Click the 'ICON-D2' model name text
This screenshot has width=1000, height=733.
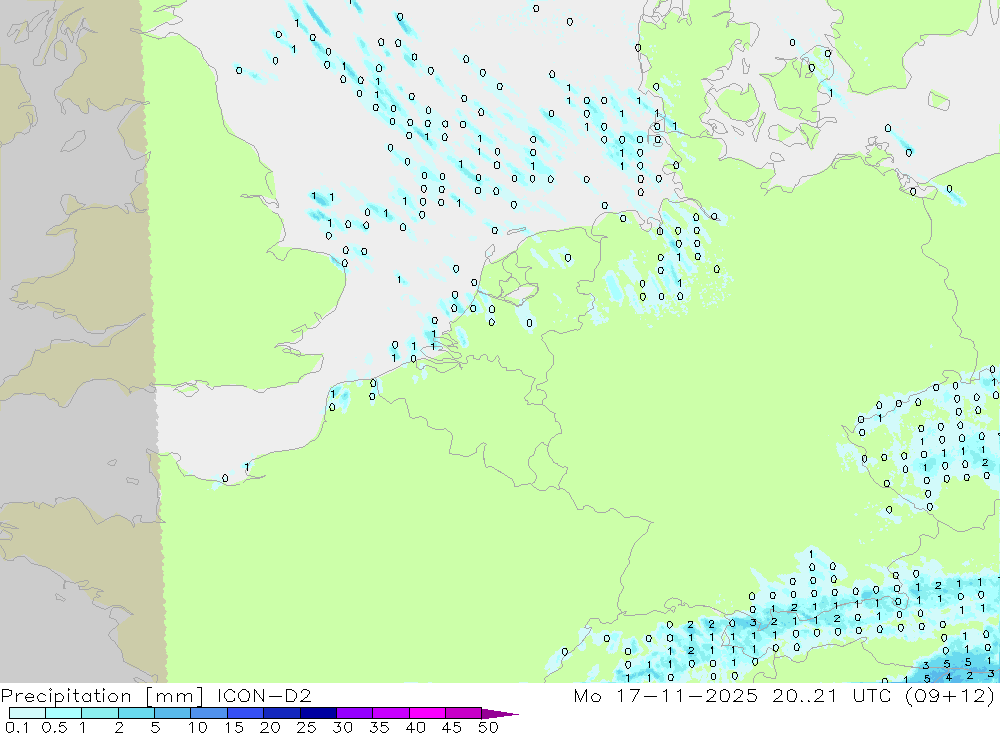[264, 695]
